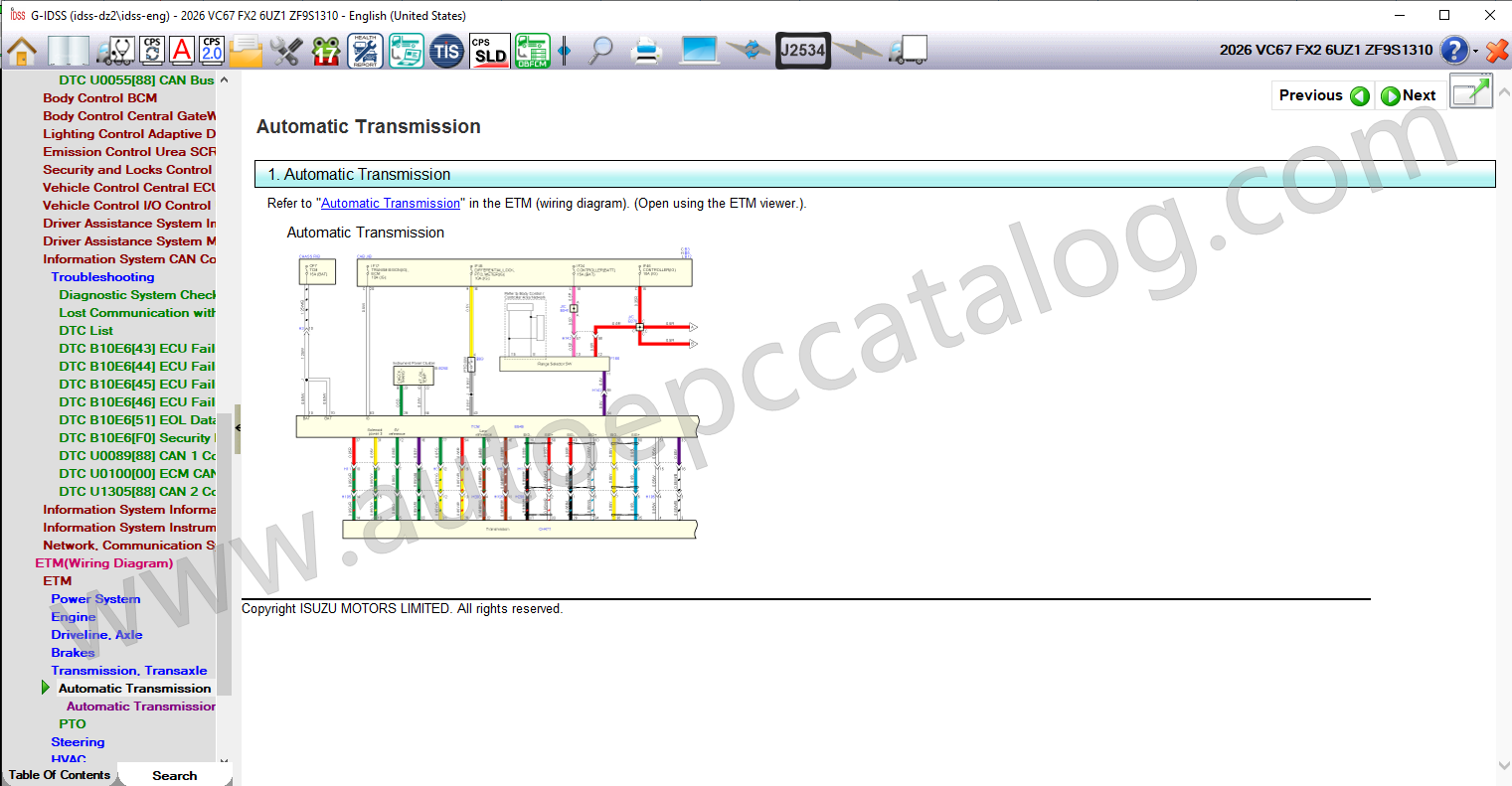
Task: Select PTO in the tree
Action: 72,724
